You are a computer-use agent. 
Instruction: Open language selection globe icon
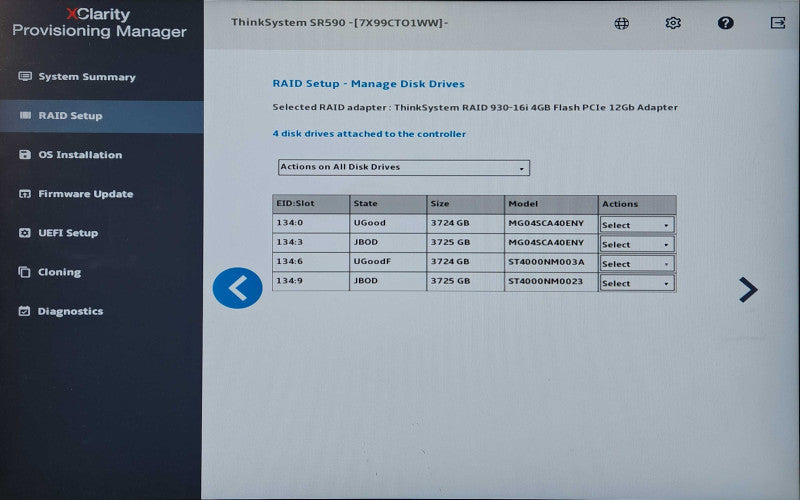[x=621, y=23]
